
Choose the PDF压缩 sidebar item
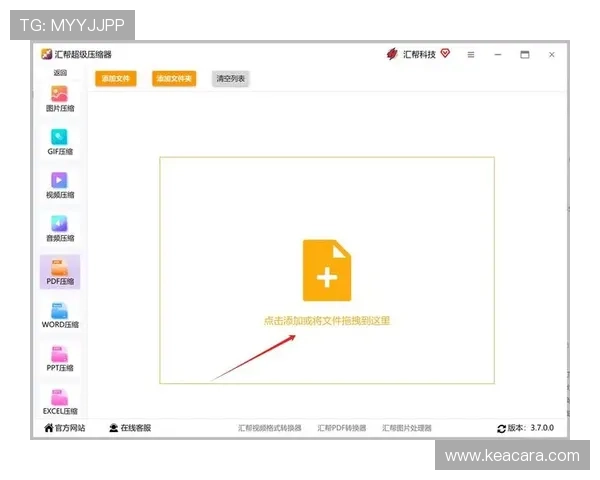(60, 272)
